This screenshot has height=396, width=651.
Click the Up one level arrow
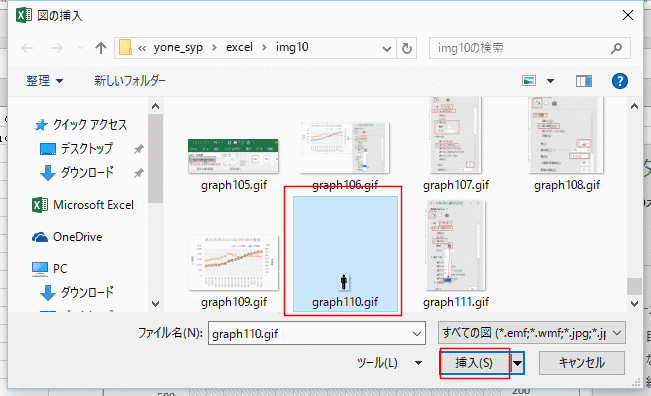[x=100, y=48]
